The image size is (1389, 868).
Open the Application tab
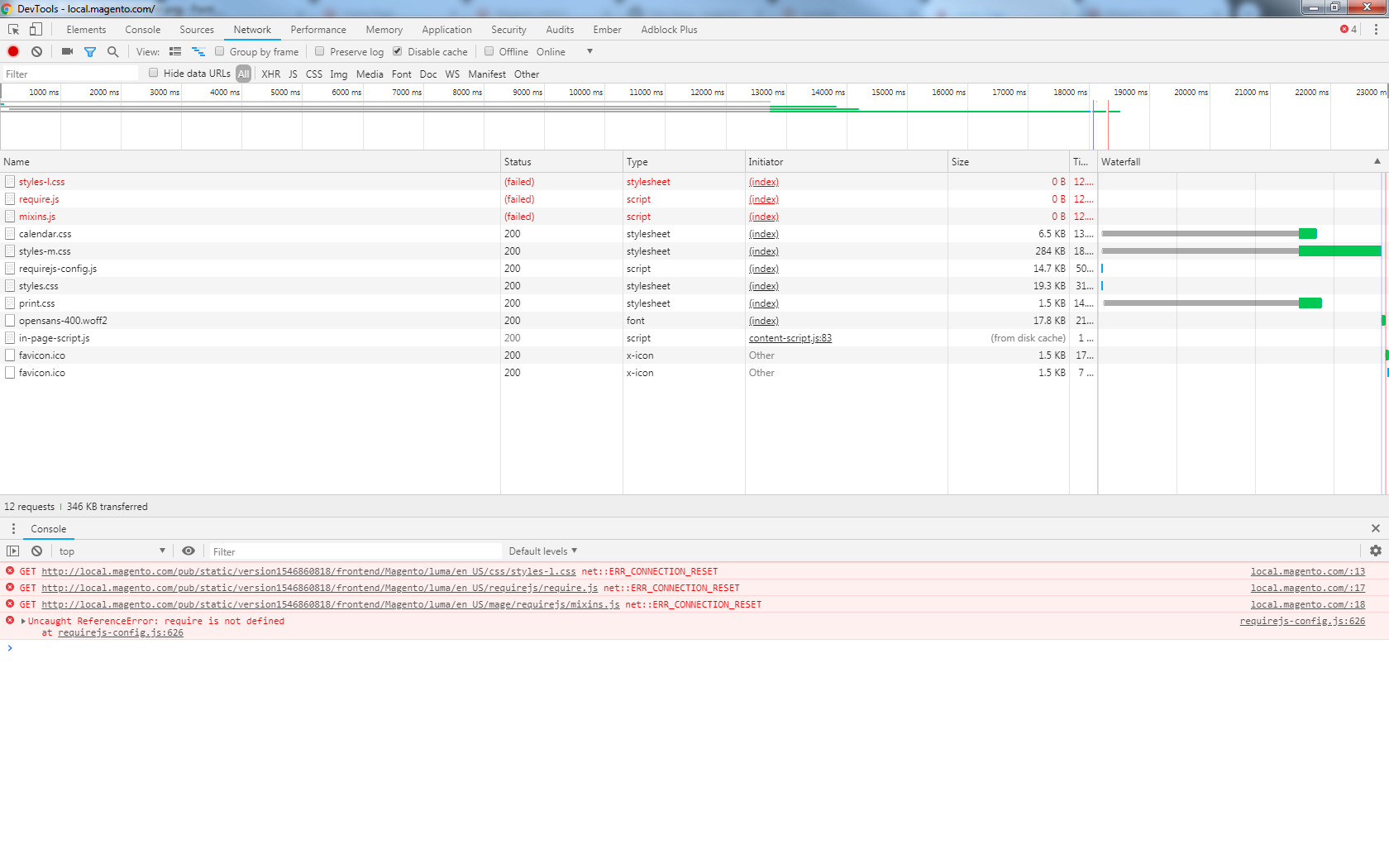tap(446, 29)
